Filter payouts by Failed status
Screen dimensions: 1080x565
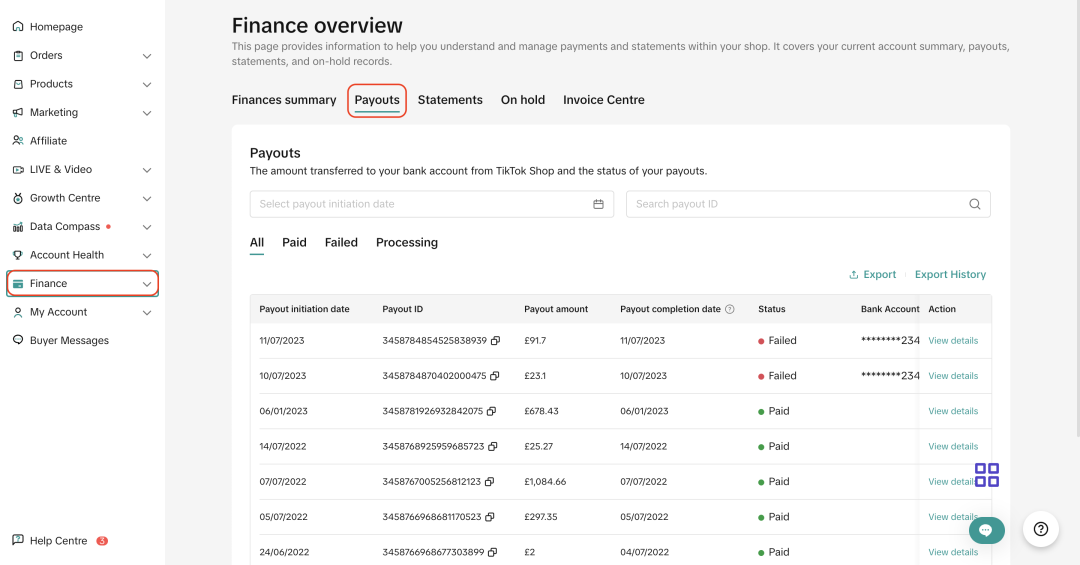(x=341, y=243)
